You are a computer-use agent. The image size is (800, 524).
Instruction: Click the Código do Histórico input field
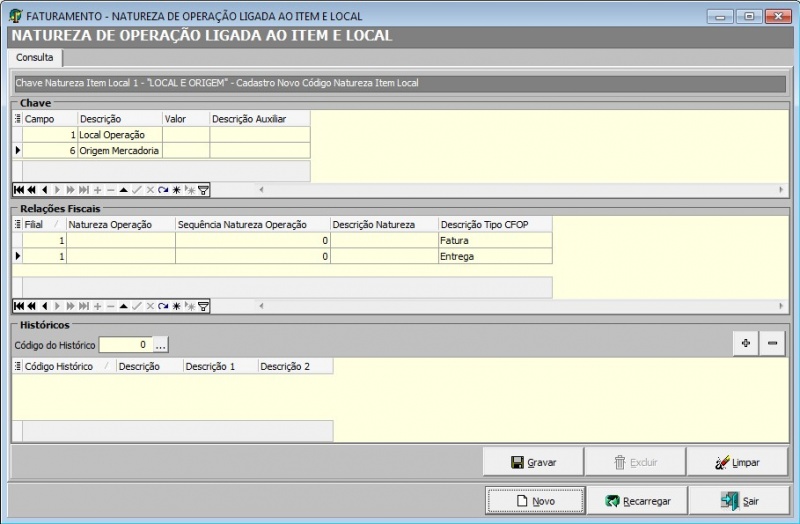point(125,345)
